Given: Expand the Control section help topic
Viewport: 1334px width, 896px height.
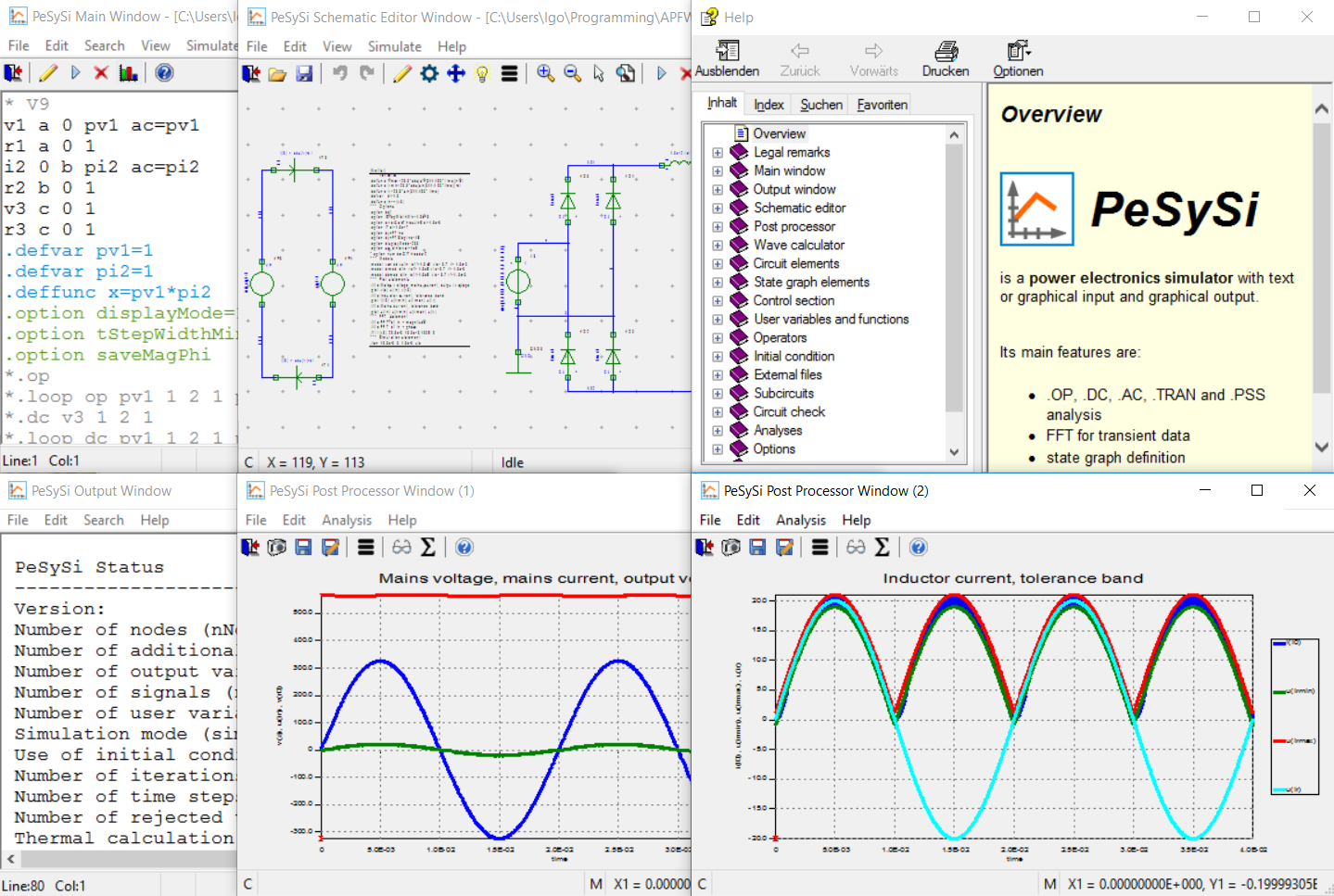Looking at the screenshot, I should (718, 301).
